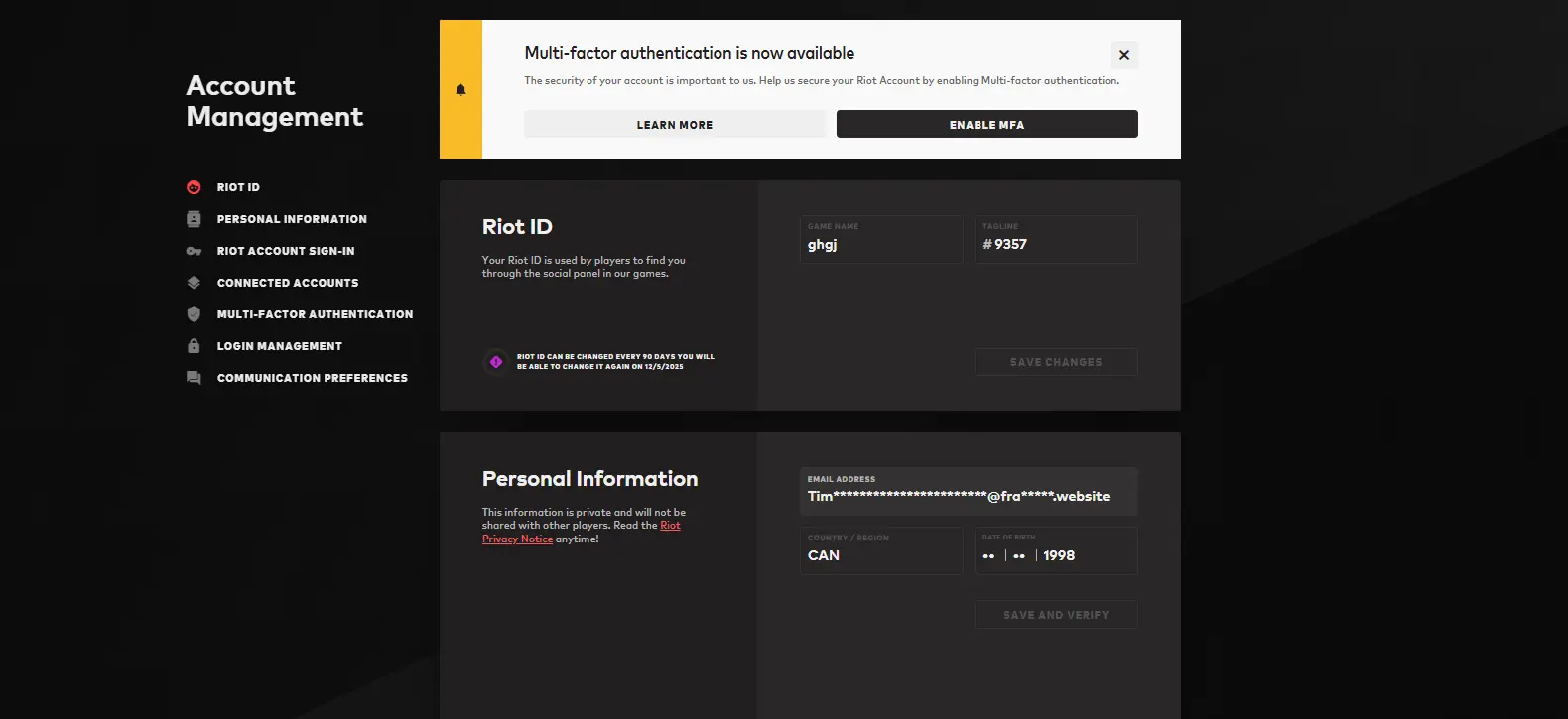Click the Email Address field

click(x=969, y=496)
